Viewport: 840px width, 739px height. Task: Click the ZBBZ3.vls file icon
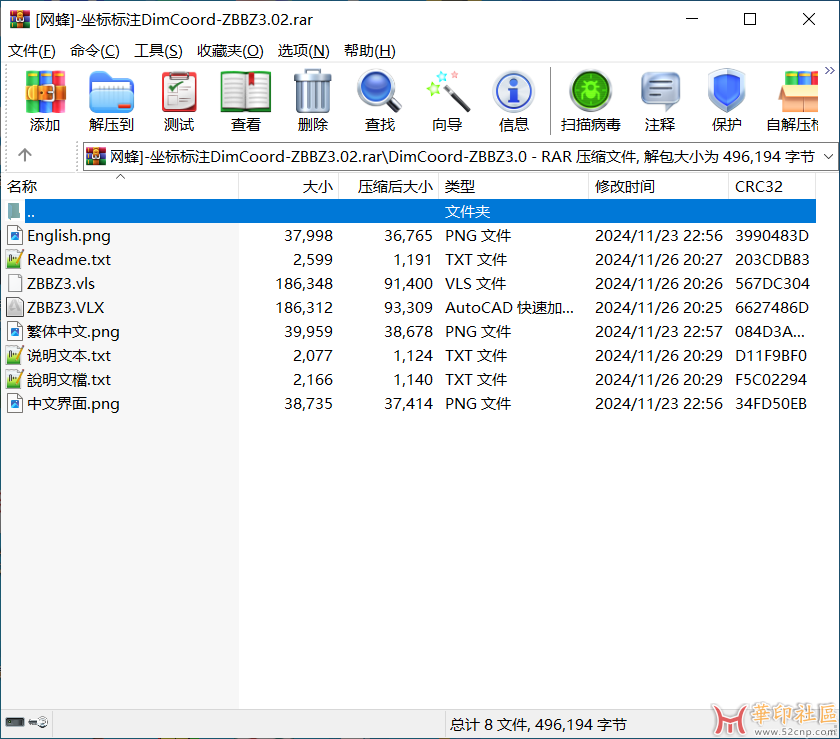click(15, 283)
